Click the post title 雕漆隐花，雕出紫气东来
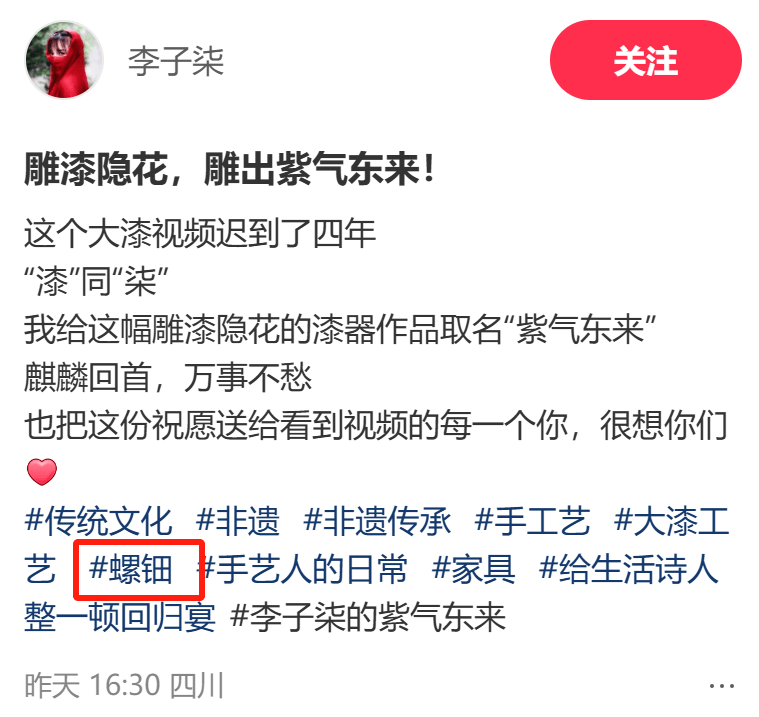 (229, 169)
